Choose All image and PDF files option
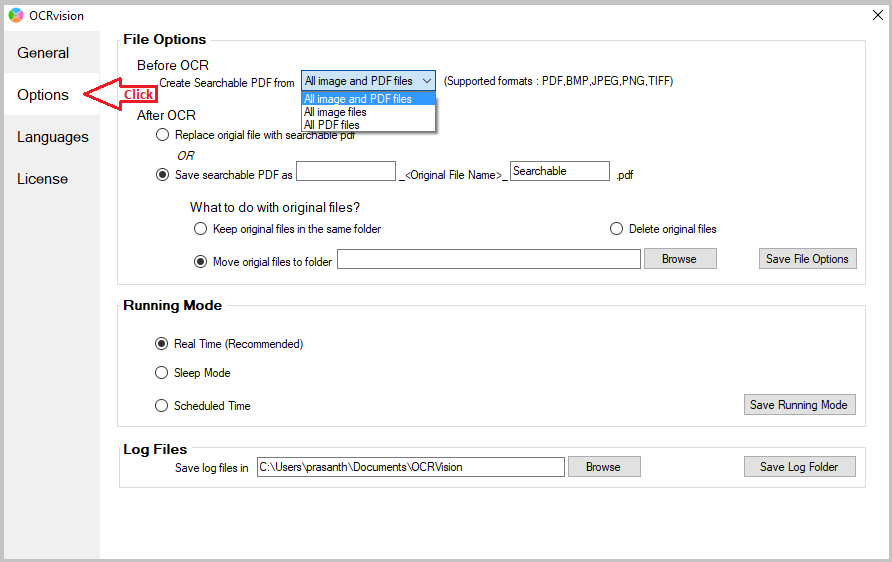892x562 pixels. tap(369, 99)
